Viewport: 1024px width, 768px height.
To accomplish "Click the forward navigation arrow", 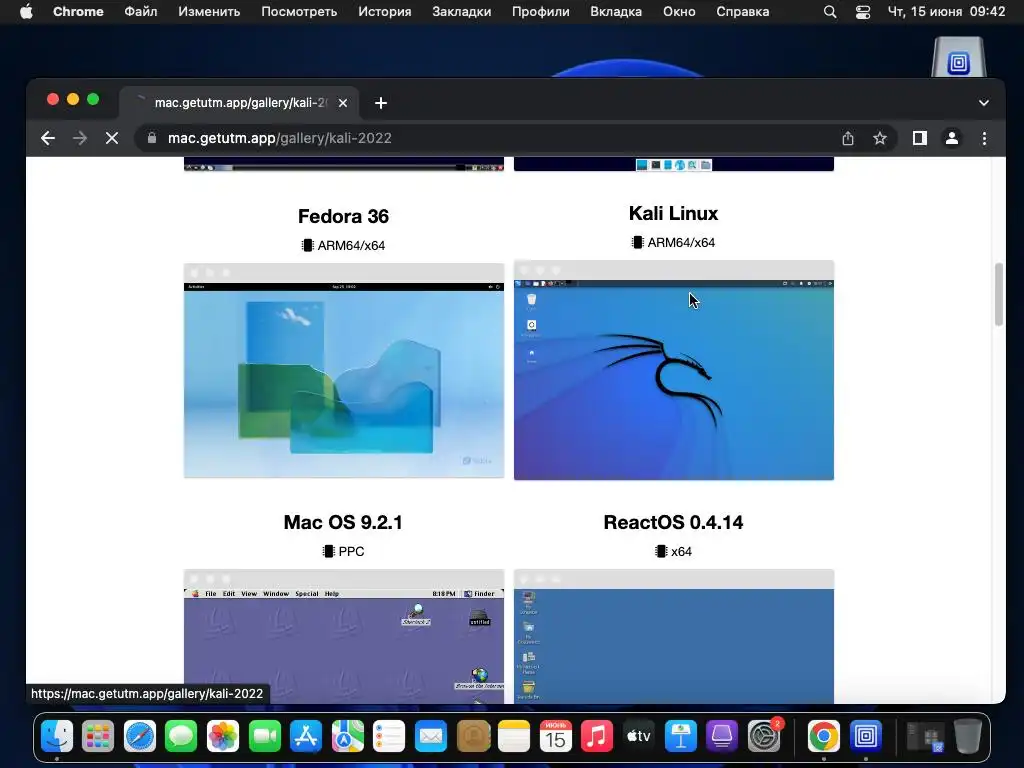I will [80, 138].
